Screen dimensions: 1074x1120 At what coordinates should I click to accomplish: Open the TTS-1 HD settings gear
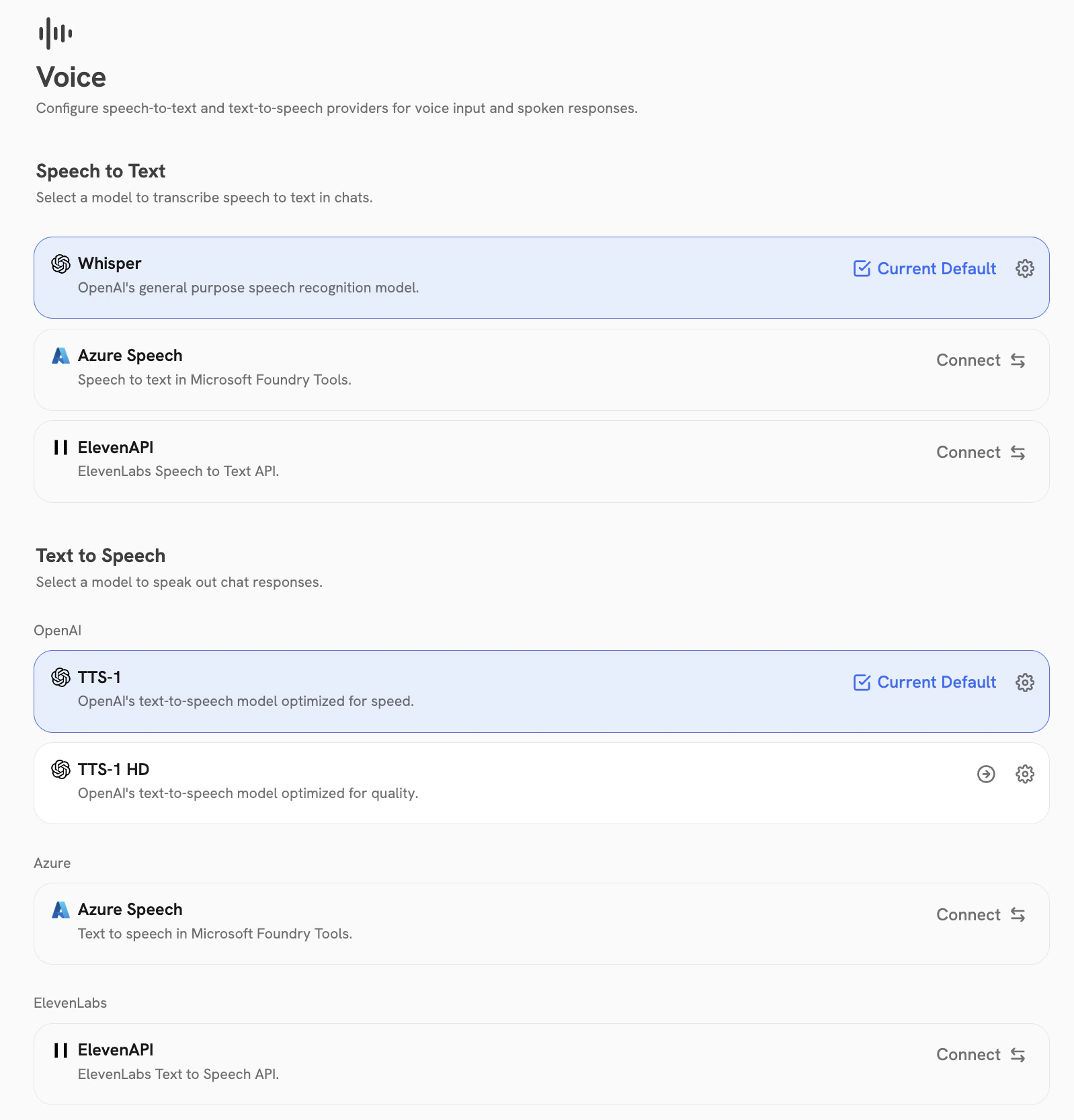point(1024,774)
